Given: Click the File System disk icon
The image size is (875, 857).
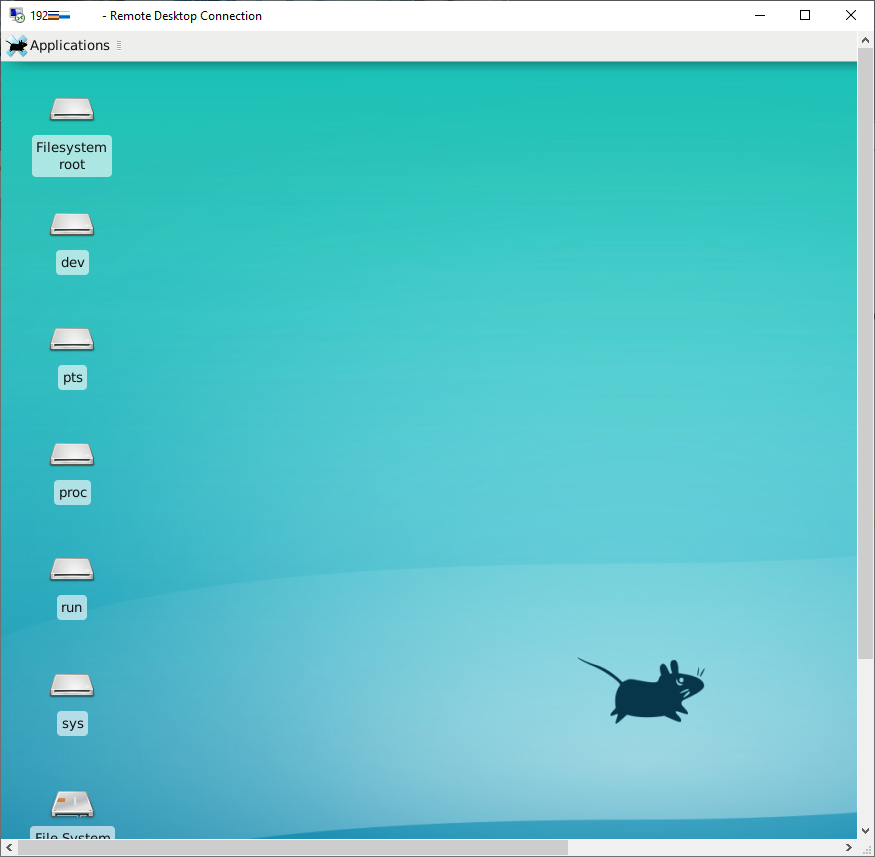Looking at the screenshot, I should pyautogui.click(x=72, y=804).
